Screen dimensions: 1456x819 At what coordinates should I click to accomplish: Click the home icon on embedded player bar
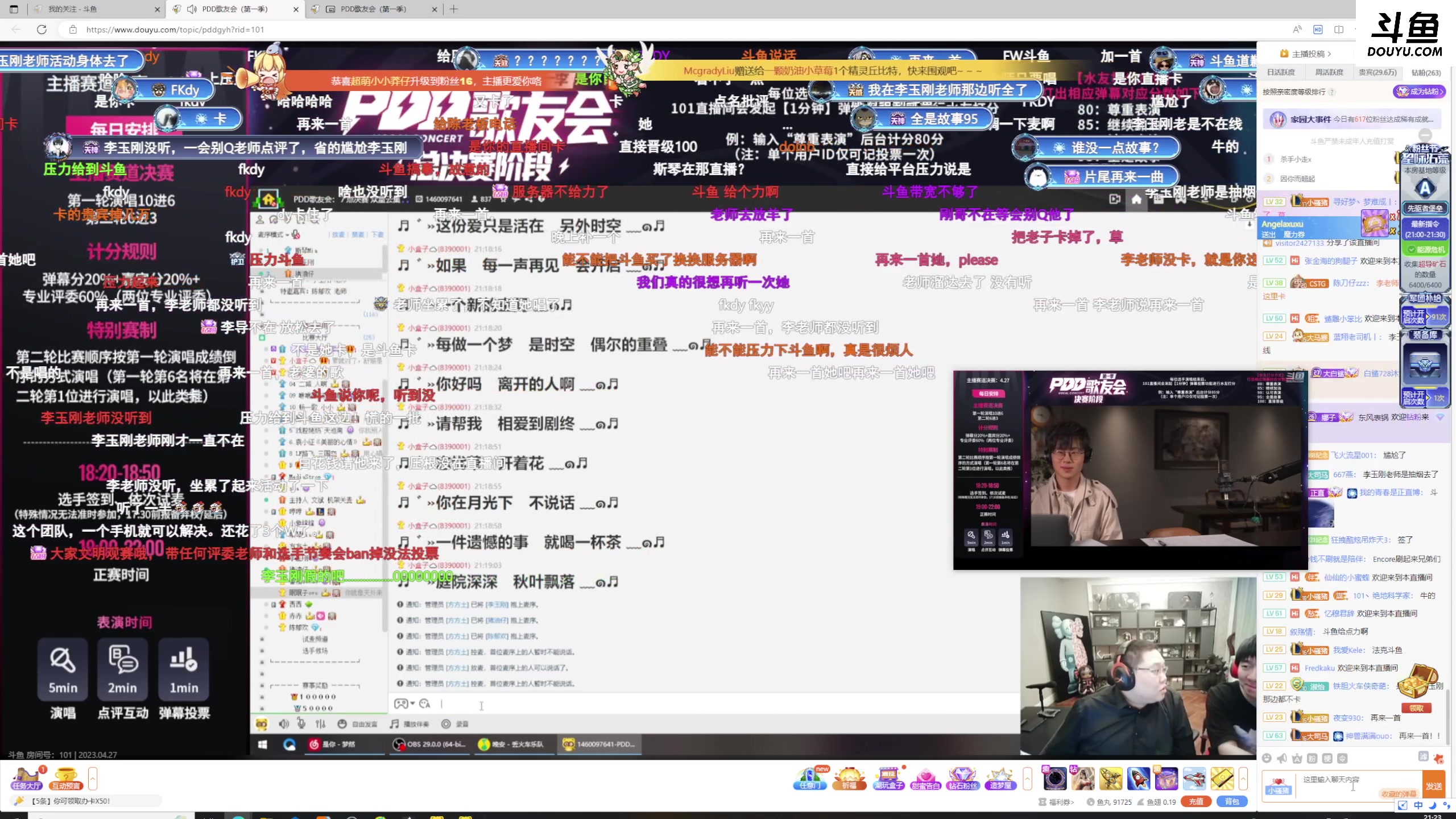(x=1136, y=199)
